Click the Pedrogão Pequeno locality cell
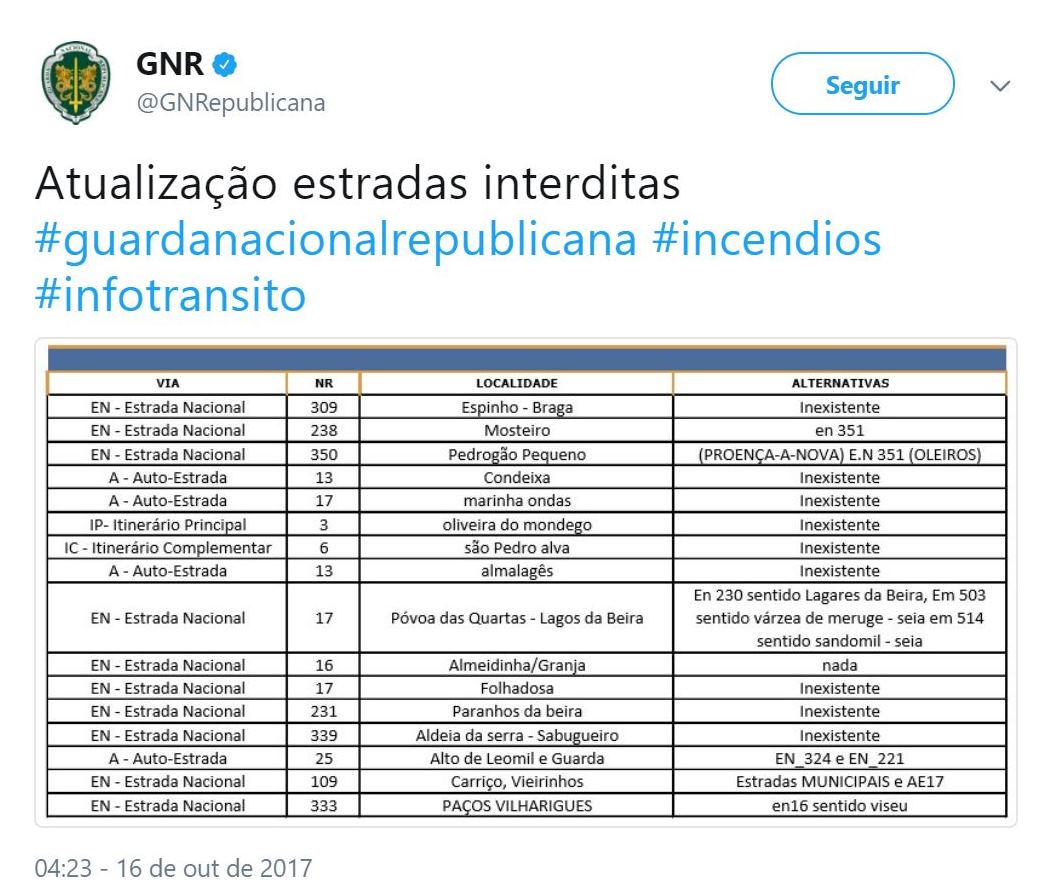 [x=516, y=454]
